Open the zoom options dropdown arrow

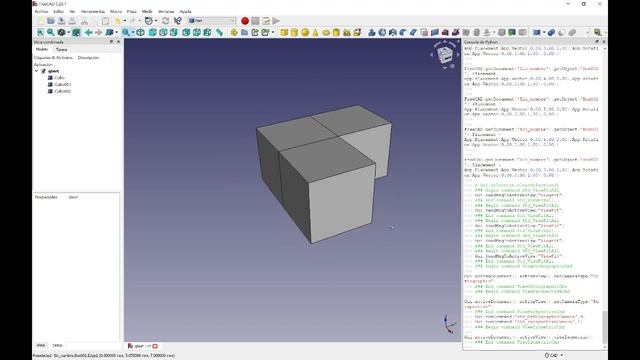pyautogui.click(x=133, y=32)
